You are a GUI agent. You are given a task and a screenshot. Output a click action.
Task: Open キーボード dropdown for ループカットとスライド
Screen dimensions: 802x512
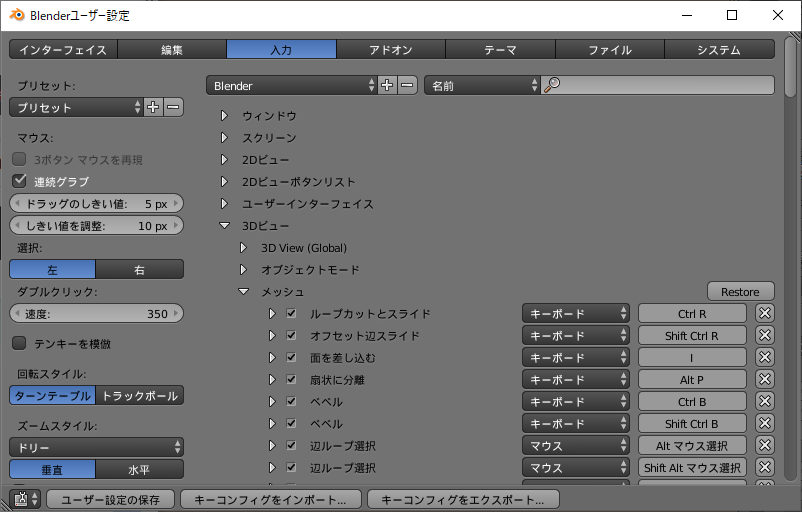575,314
